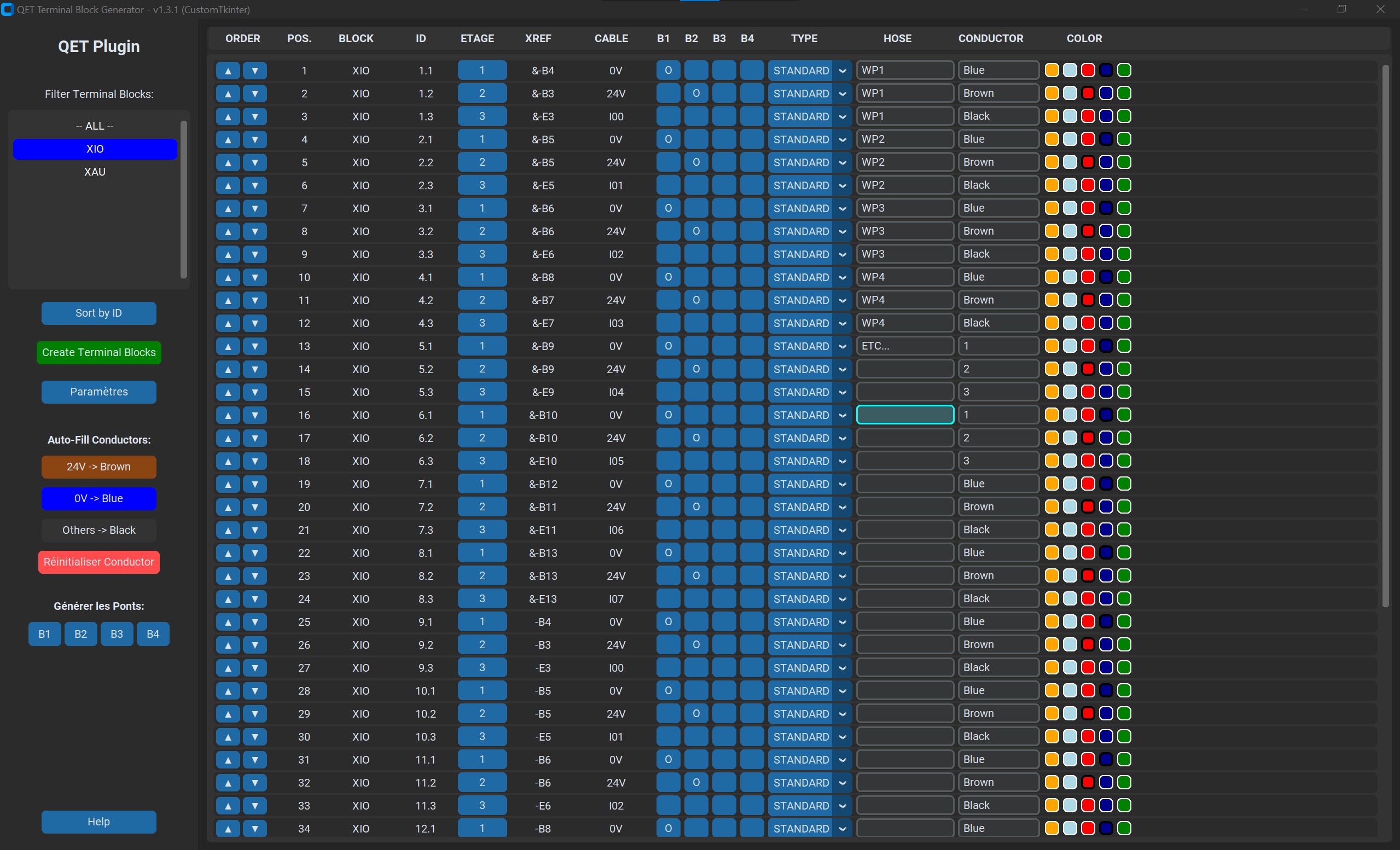
Task: Move row 9 down with the arrow
Action: 255,254
